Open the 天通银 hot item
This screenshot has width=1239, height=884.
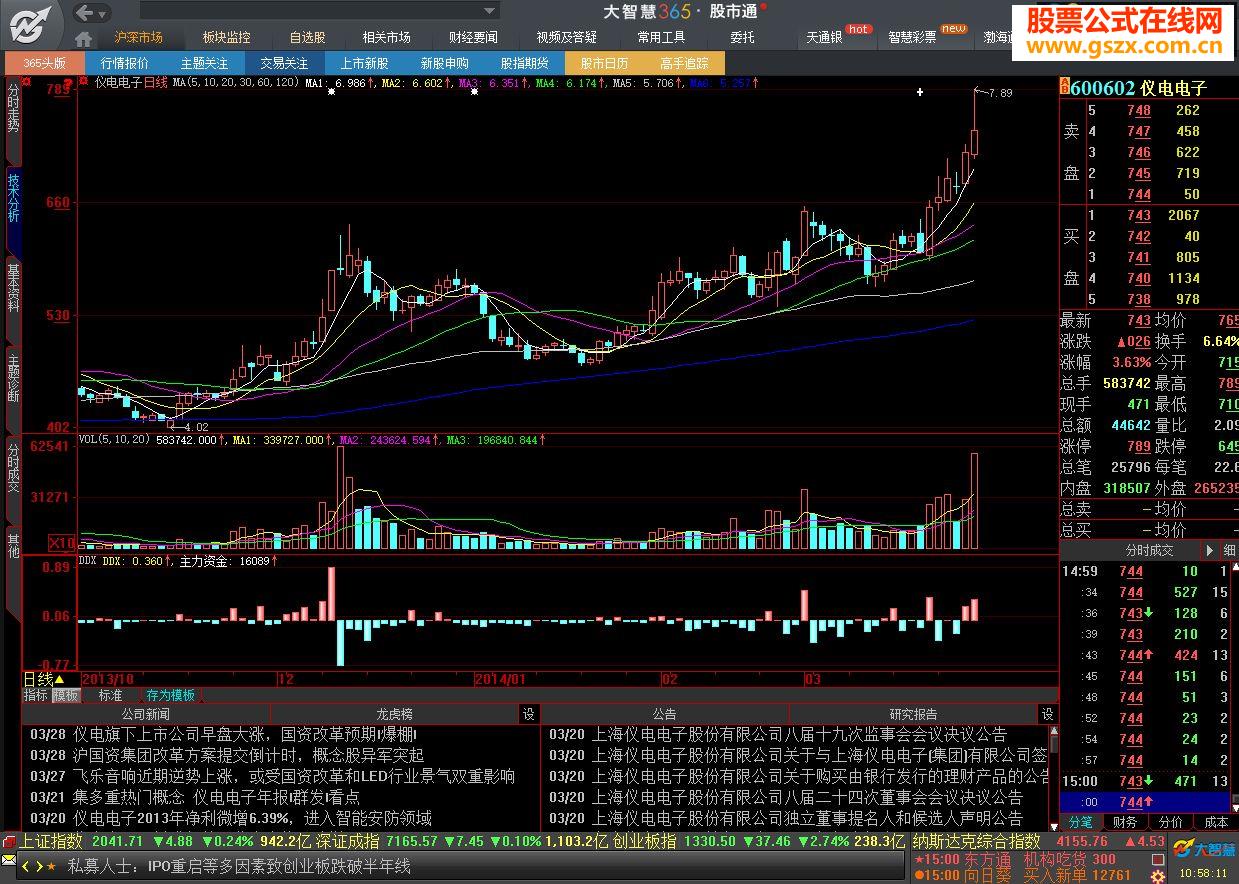(825, 37)
